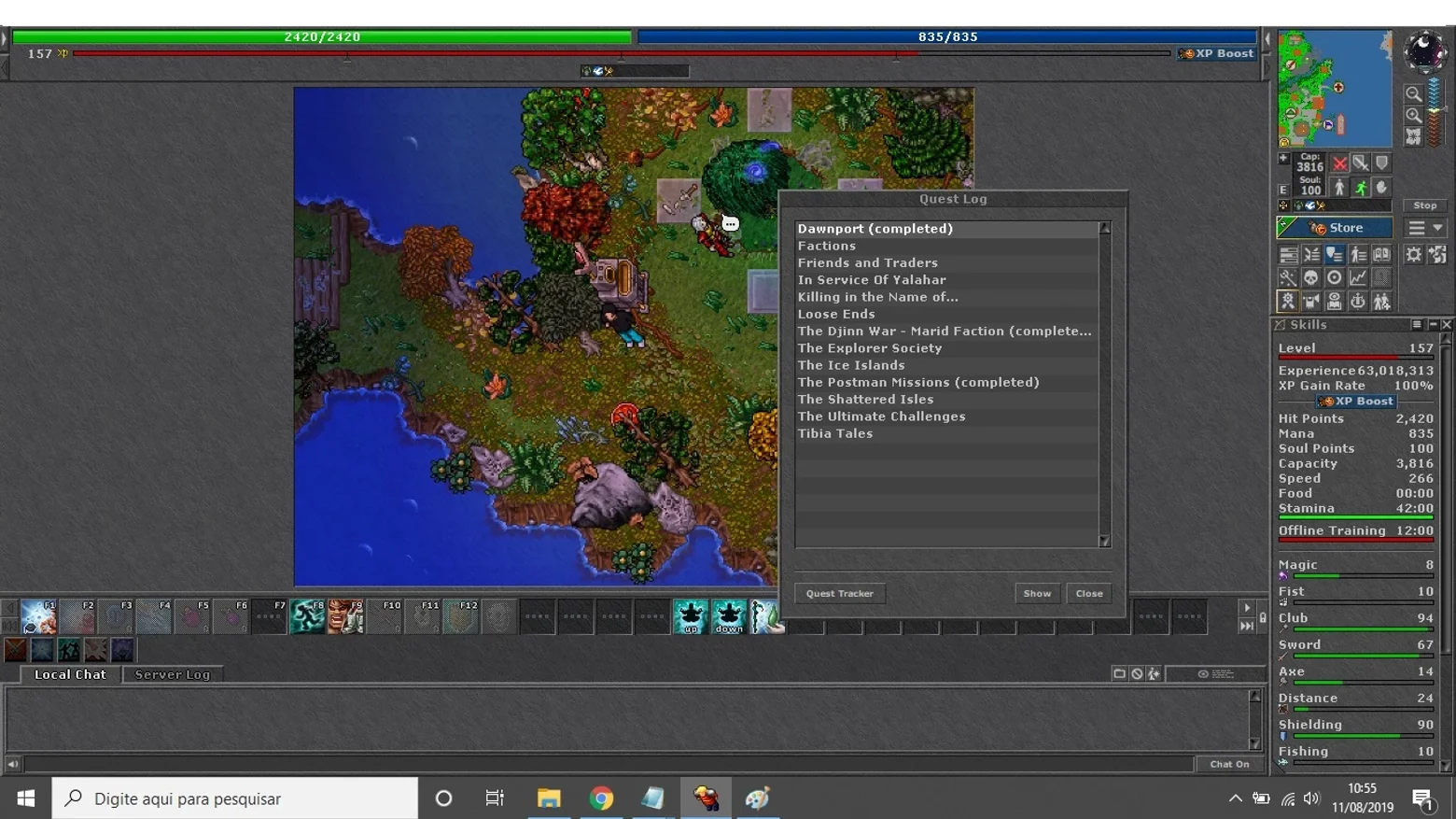Viewport: 1456px width, 819px height.
Task: Open the in-game Store
Action: click(x=1335, y=228)
